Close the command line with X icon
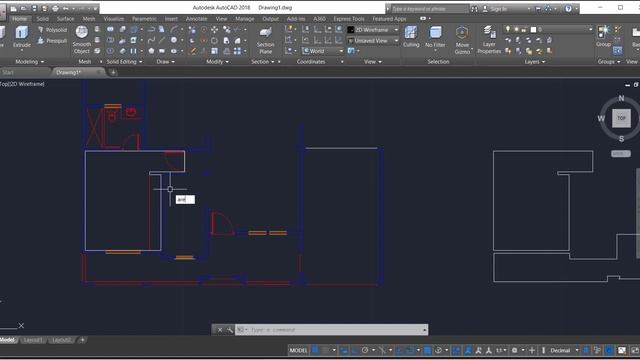 click(x=220, y=330)
